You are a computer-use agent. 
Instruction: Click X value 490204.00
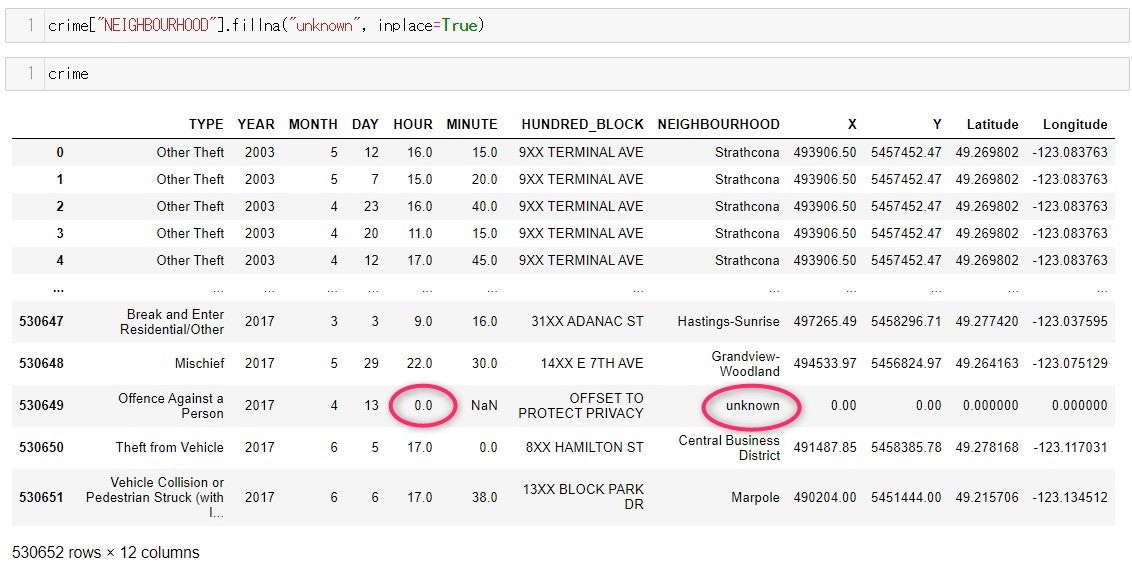(825, 497)
